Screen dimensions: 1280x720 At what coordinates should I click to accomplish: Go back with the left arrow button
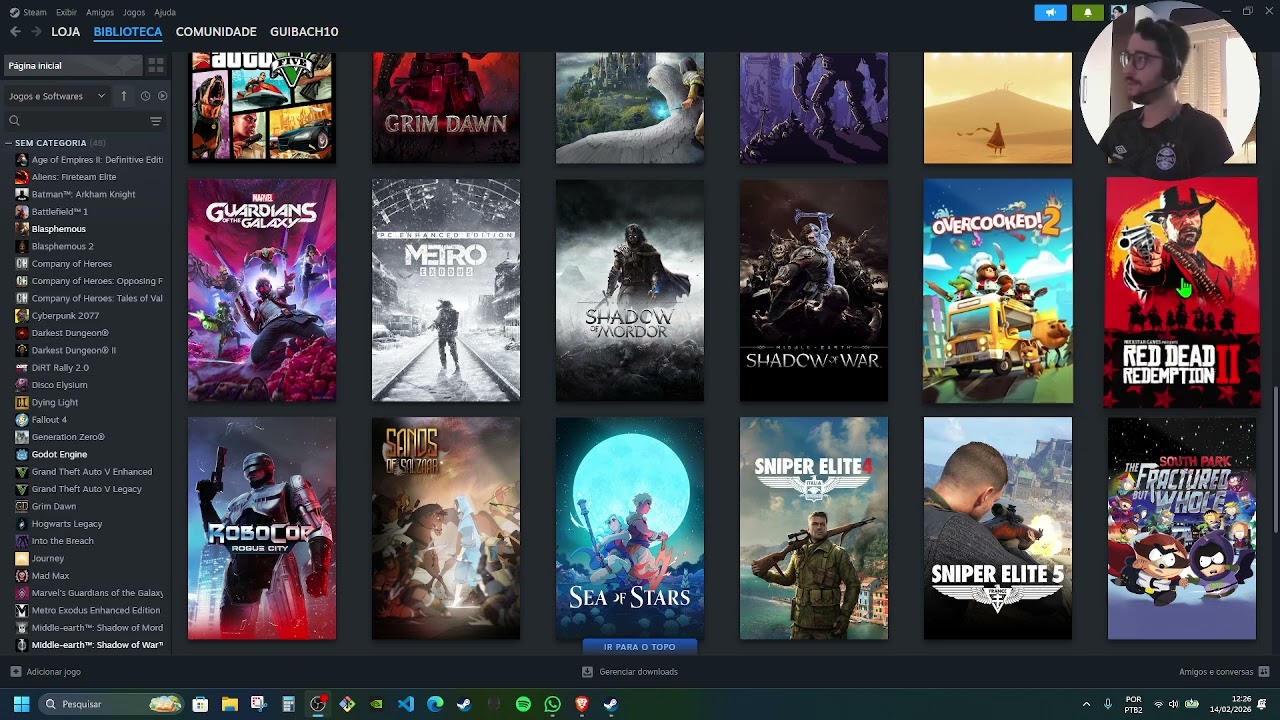coord(15,32)
